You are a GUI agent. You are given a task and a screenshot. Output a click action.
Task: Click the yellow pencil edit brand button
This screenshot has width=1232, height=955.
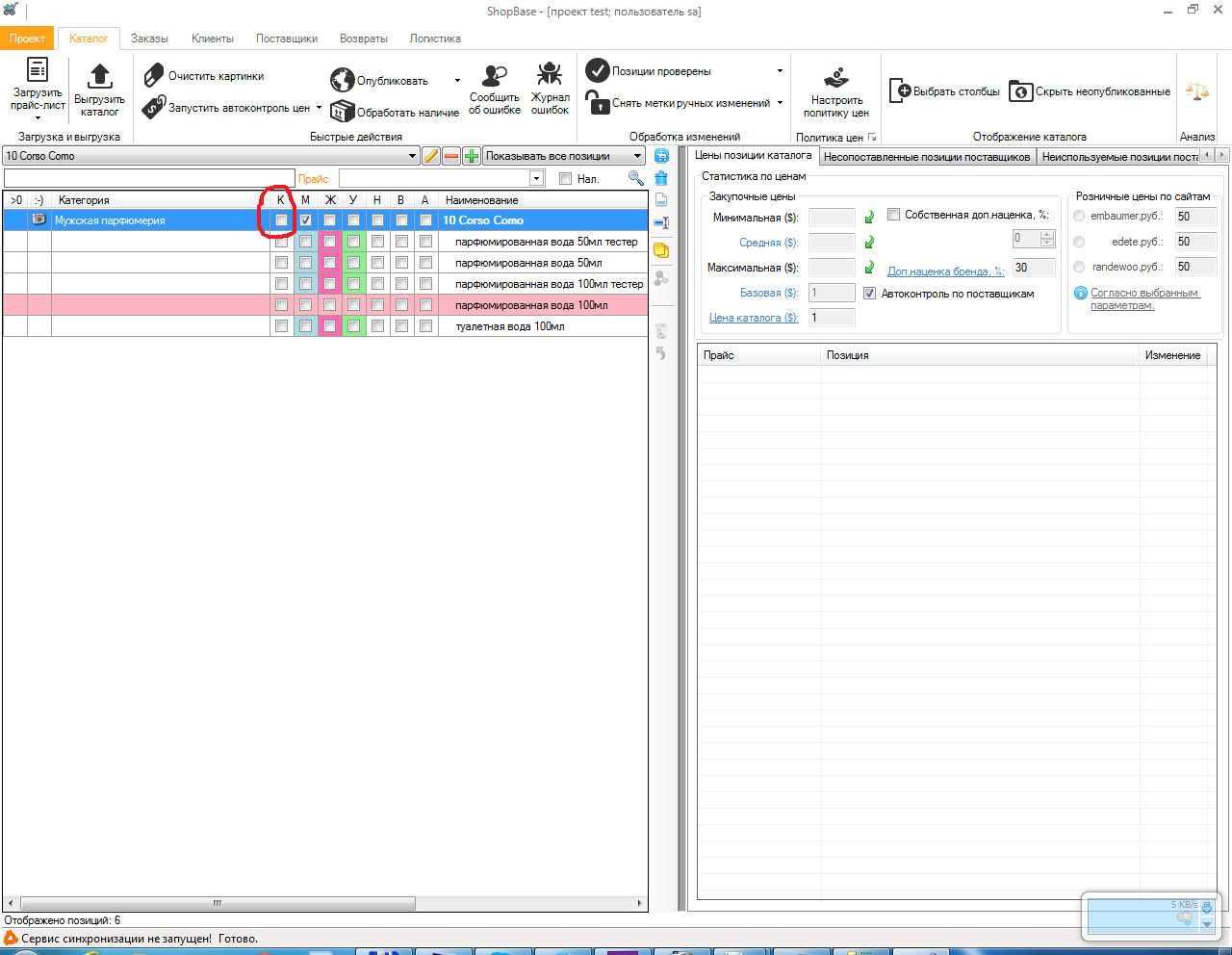431,156
